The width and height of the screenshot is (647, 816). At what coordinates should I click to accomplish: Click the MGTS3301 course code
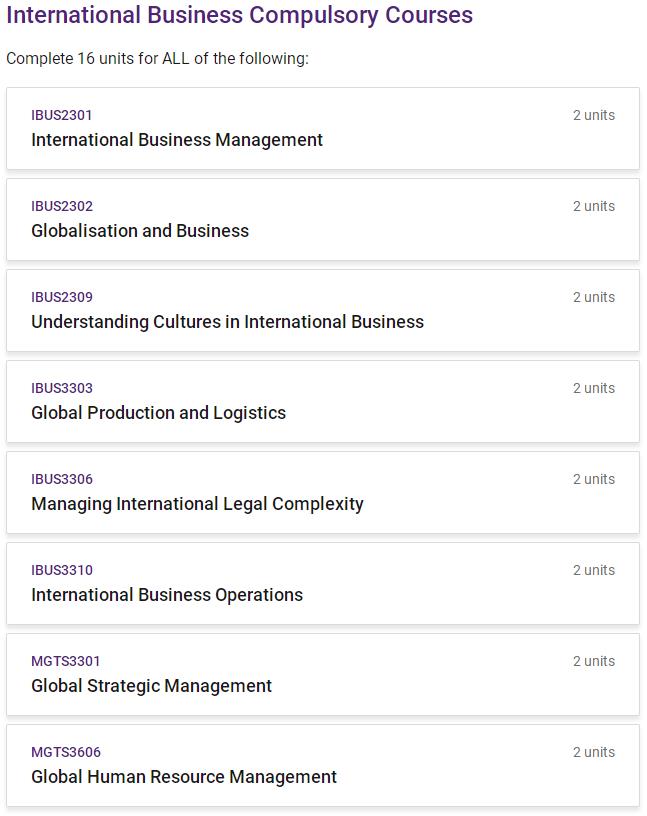(x=66, y=661)
